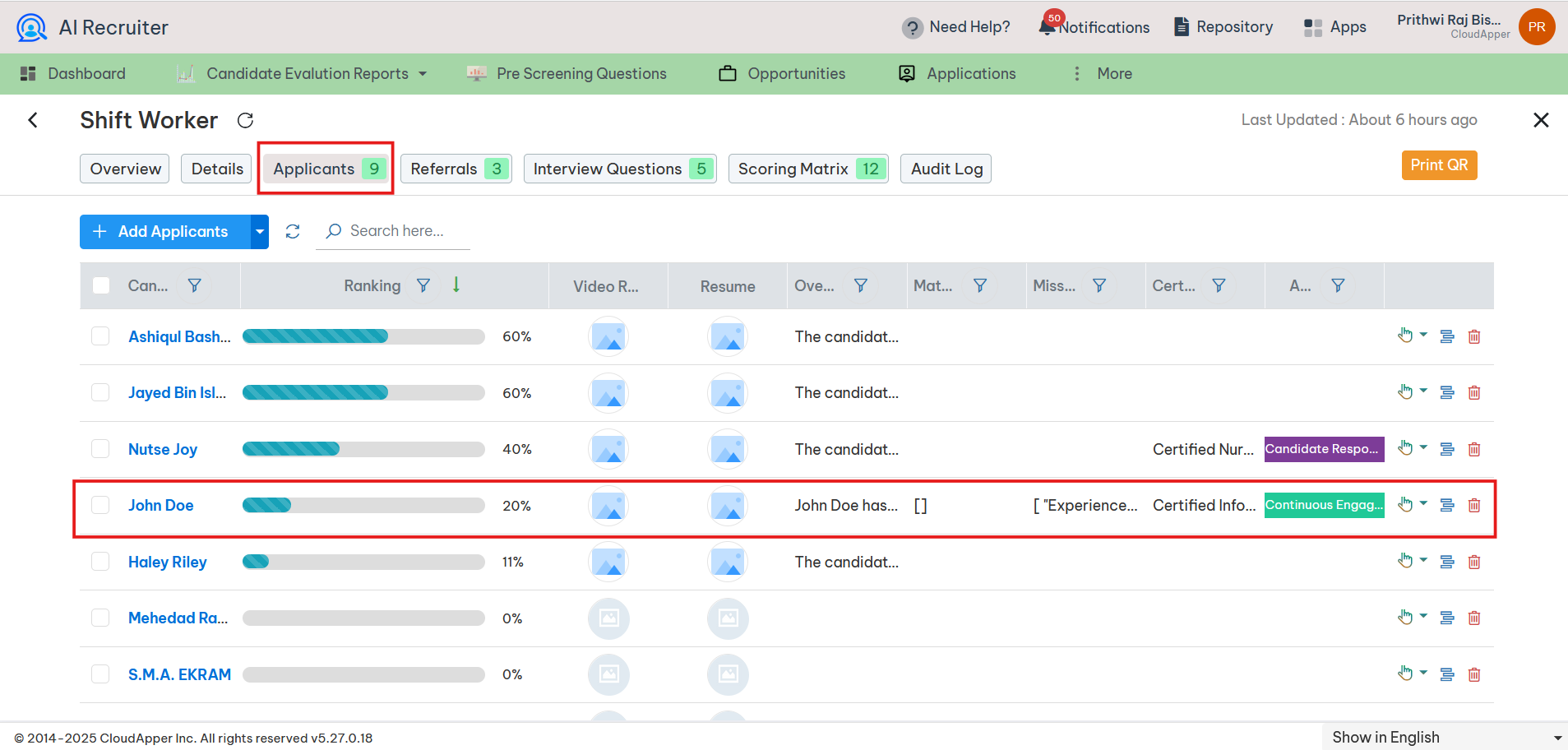The width and height of the screenshot is (1568, 750).
Task: Click the Print QR button
Action: coord(1439,164)
